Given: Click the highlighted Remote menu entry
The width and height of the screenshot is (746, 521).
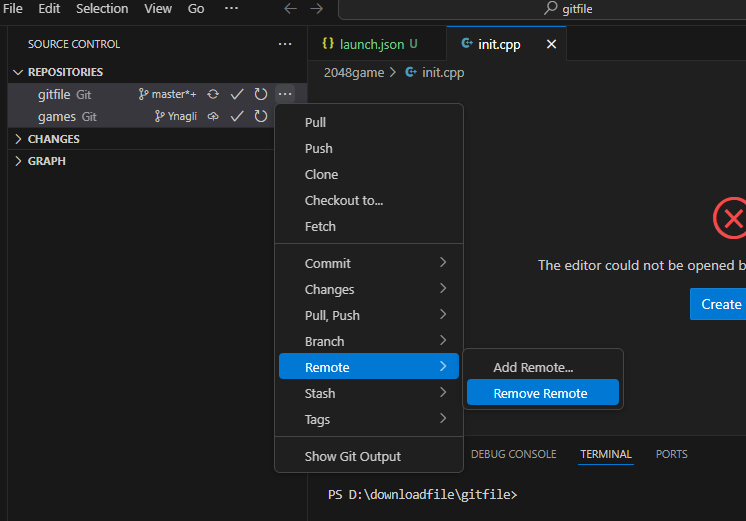Looking at the screenshot, I should pos(369,367).
